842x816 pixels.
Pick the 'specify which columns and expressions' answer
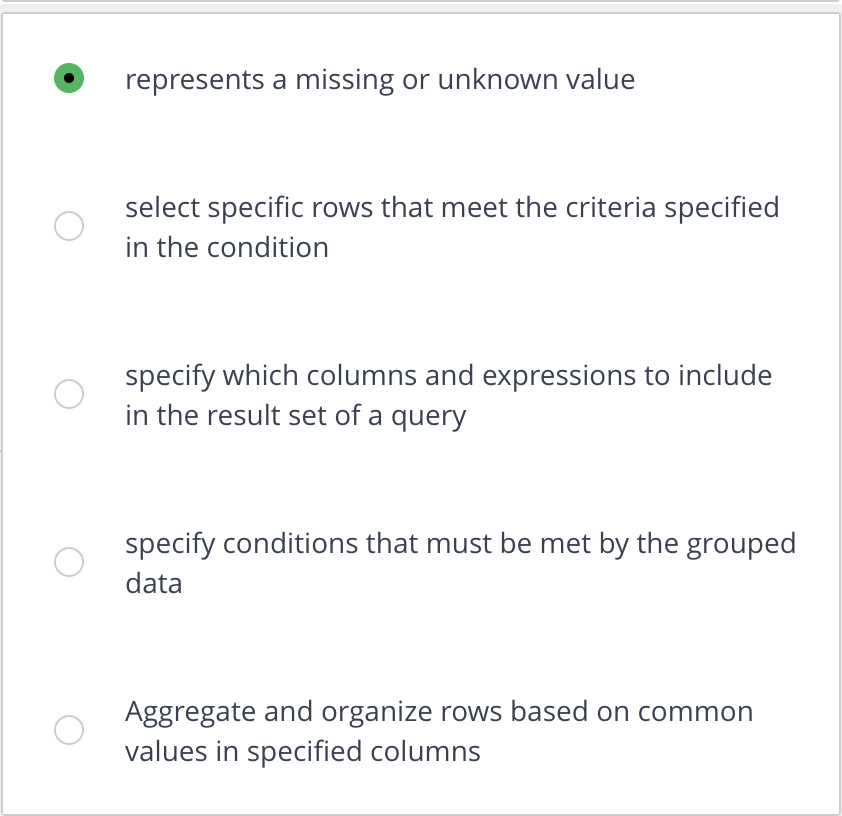coord(68,393)
